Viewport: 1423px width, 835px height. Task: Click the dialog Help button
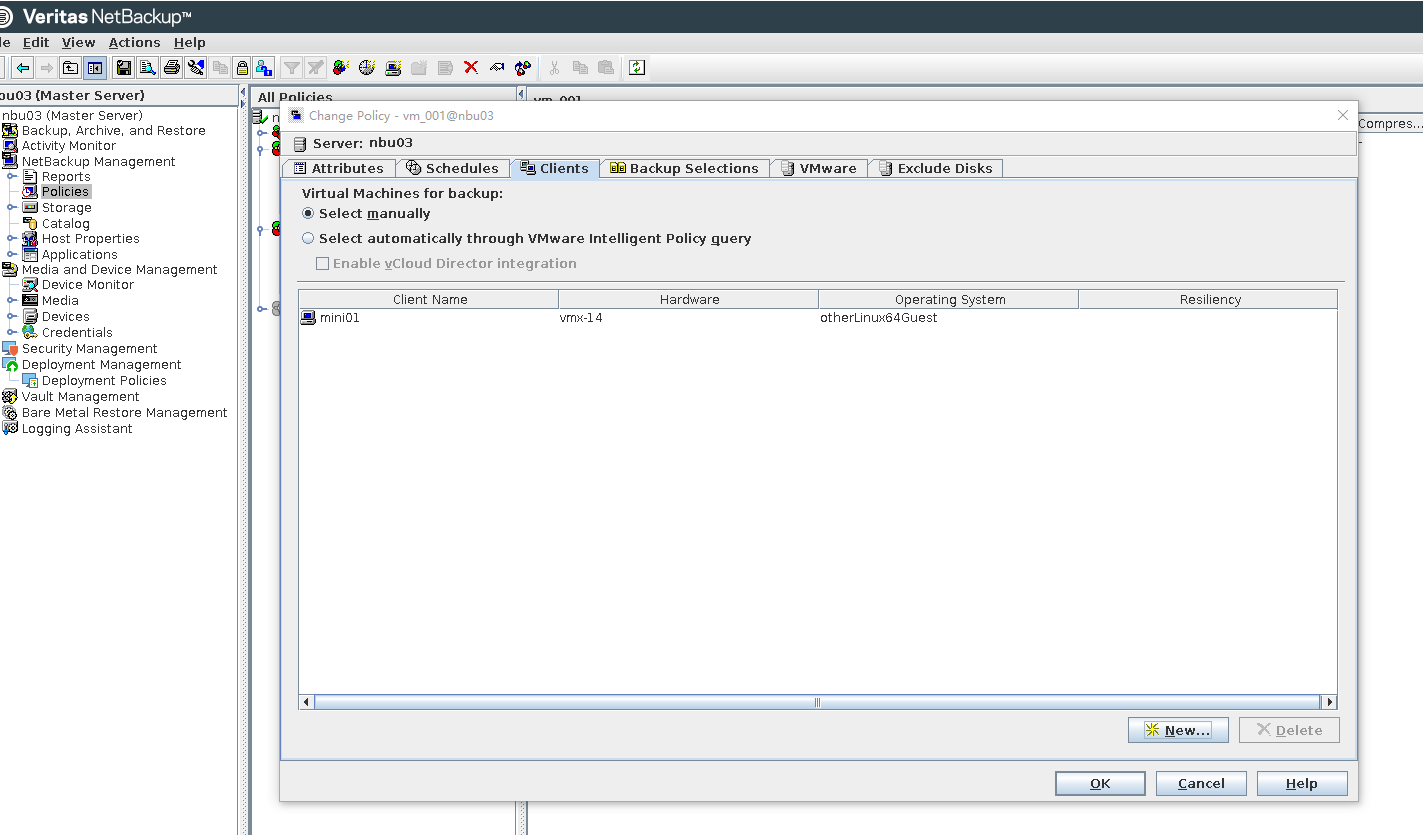(x=1302, y=784)
